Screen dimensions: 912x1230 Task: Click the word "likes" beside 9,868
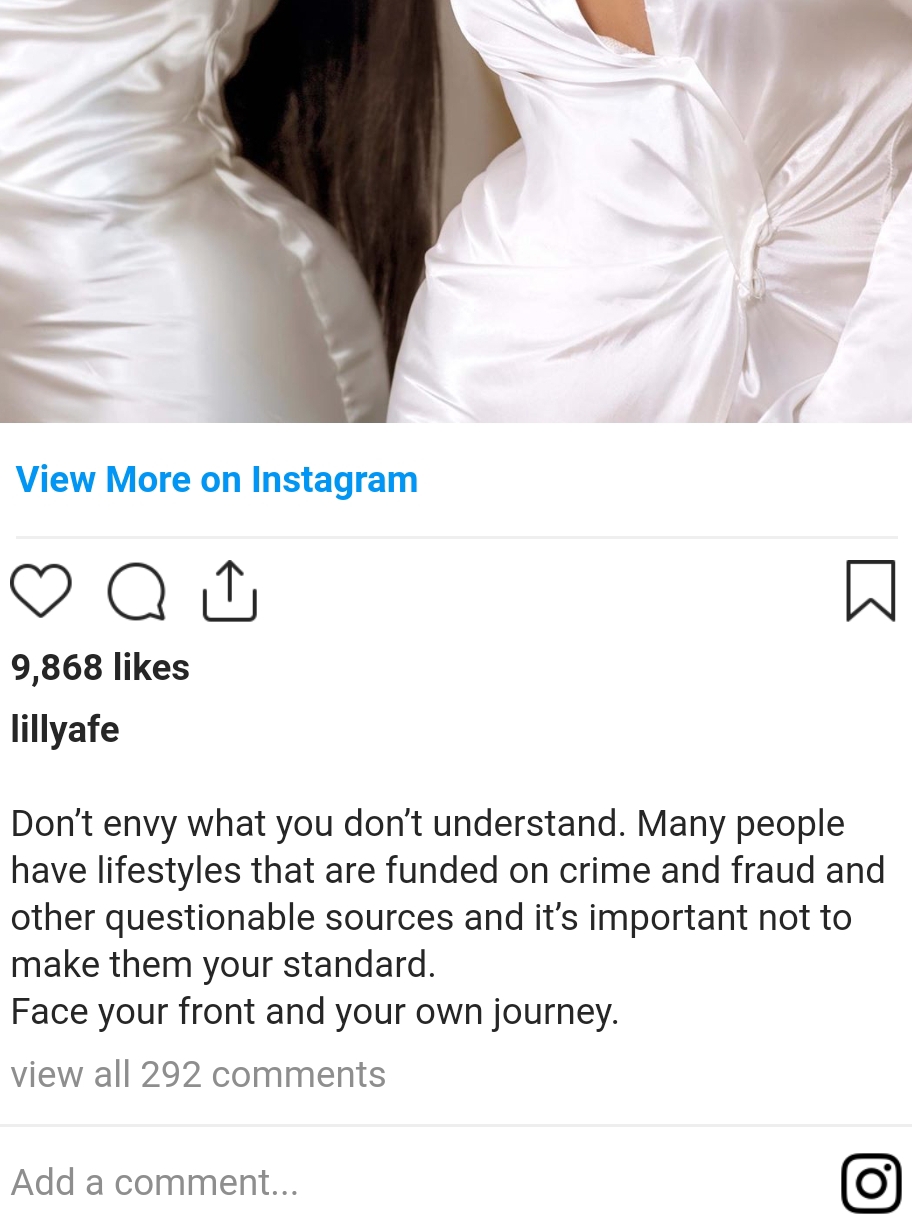[x=151, y=668]
